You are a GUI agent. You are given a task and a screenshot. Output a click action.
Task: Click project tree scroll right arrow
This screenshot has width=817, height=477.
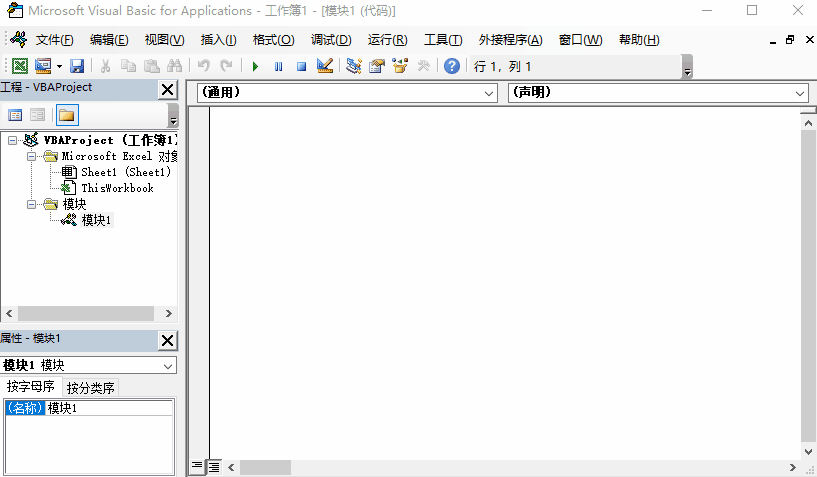tap(168, 313)
